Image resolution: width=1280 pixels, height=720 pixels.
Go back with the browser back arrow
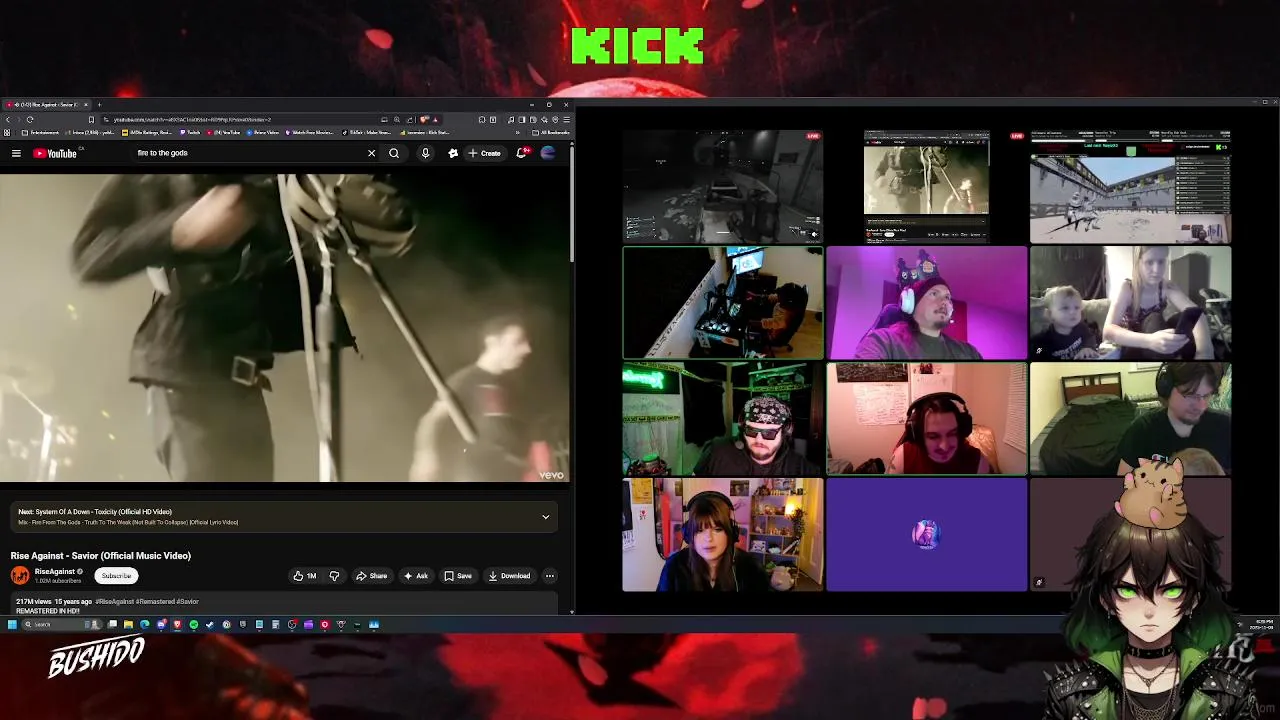click(x=8, y=119)
